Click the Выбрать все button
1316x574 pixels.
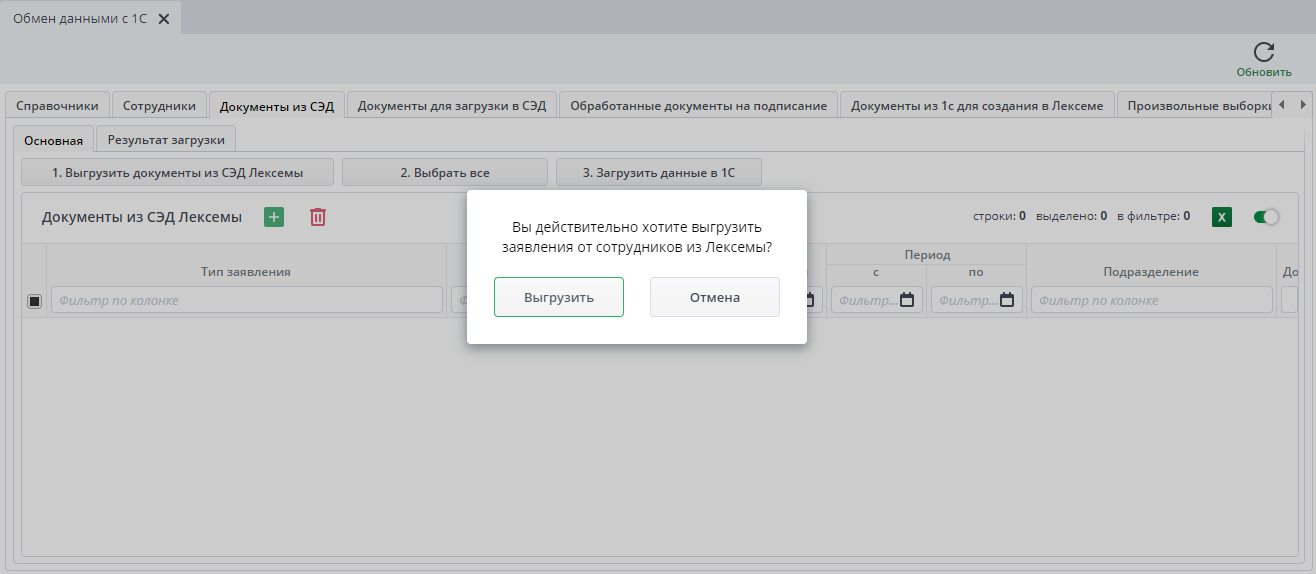(x=445, y=173)
